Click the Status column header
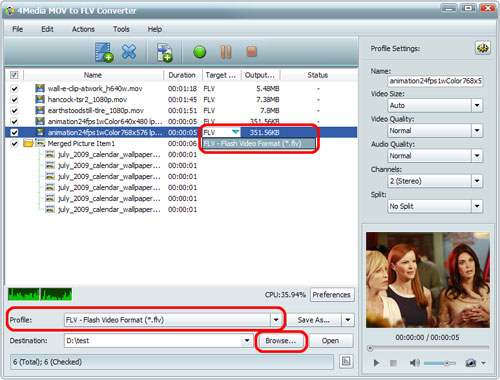The height and width of the screenshot is (380, 500). [318, 75]
